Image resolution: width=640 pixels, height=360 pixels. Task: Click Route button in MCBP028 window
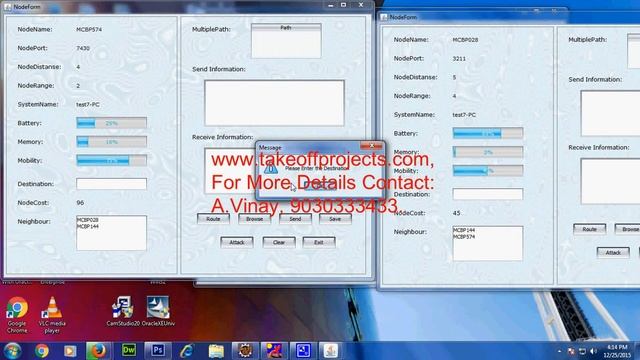pyautogui.click(x=589, y=229)
